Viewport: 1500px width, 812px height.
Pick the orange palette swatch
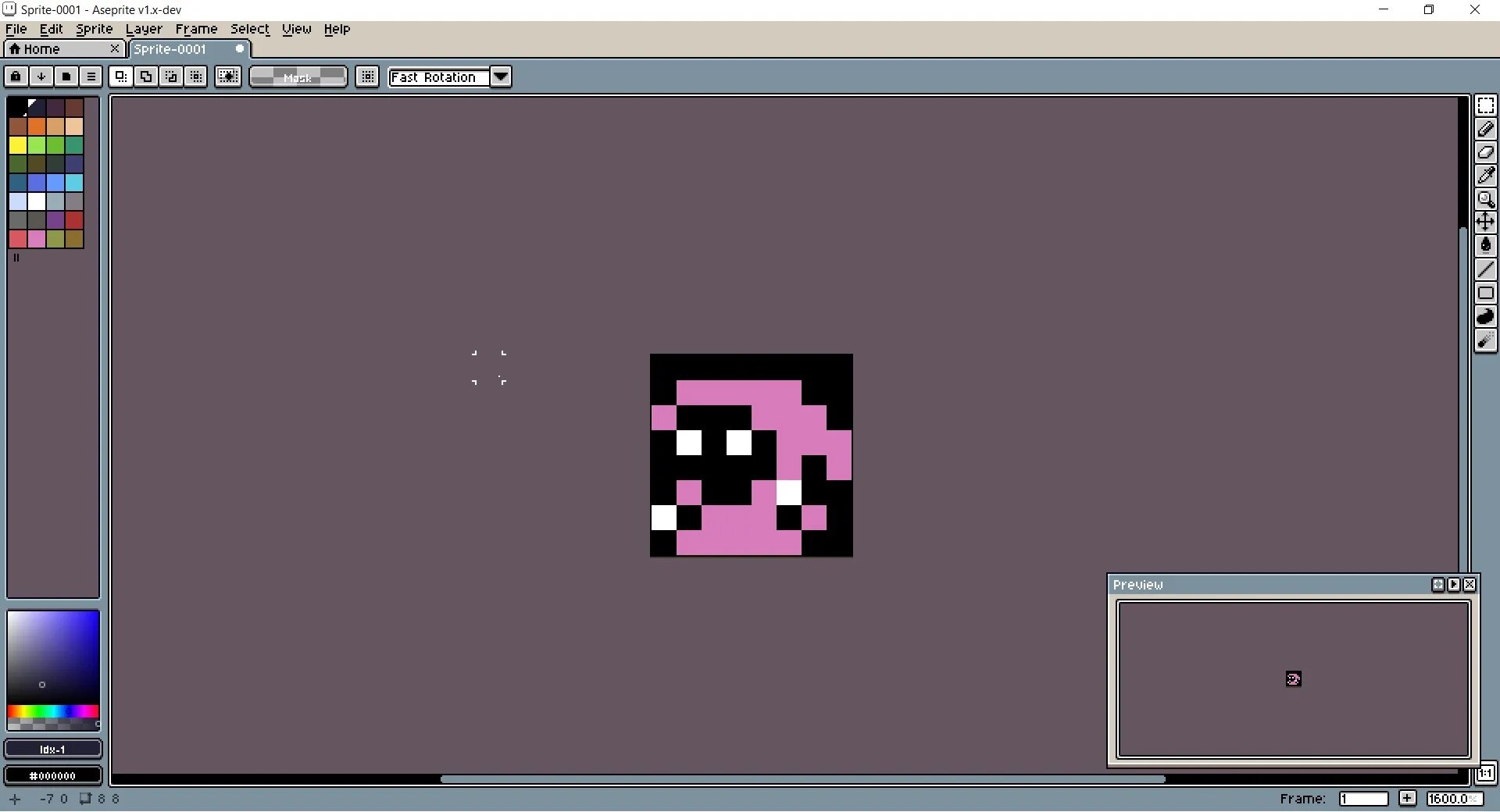click(x=37, y=126)
